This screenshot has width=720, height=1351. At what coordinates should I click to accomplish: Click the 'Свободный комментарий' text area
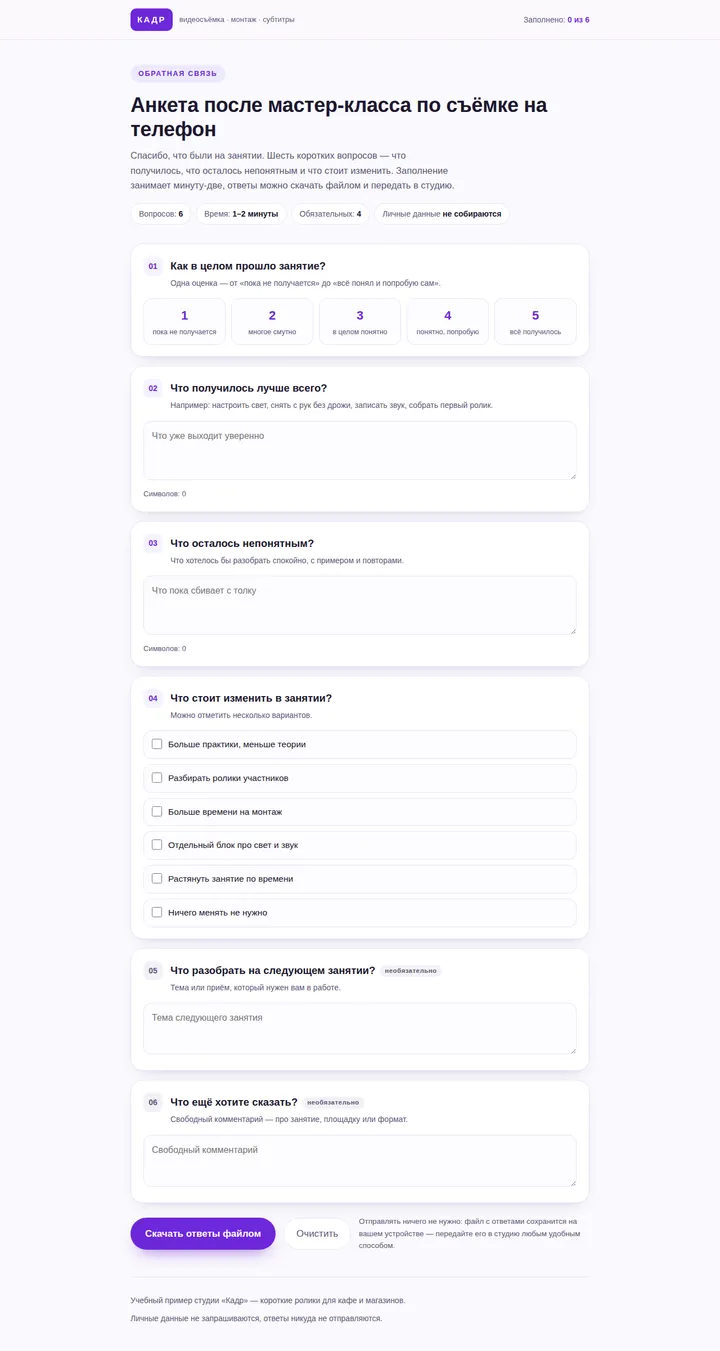360,1161
